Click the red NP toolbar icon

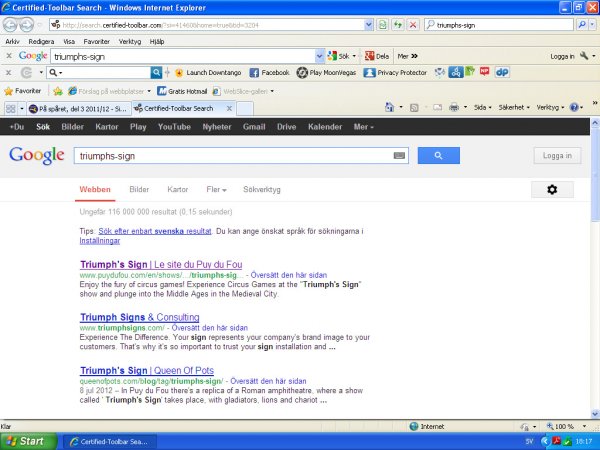[485, 72]
